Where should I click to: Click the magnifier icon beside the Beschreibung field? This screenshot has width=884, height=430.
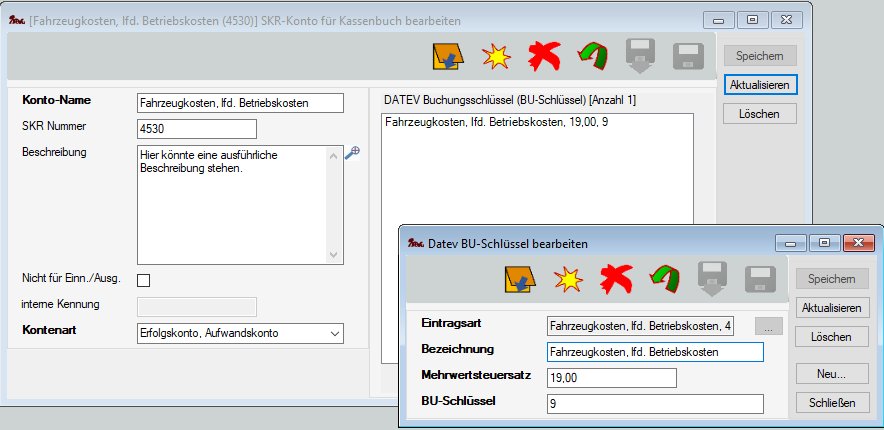tap(351, 152)
